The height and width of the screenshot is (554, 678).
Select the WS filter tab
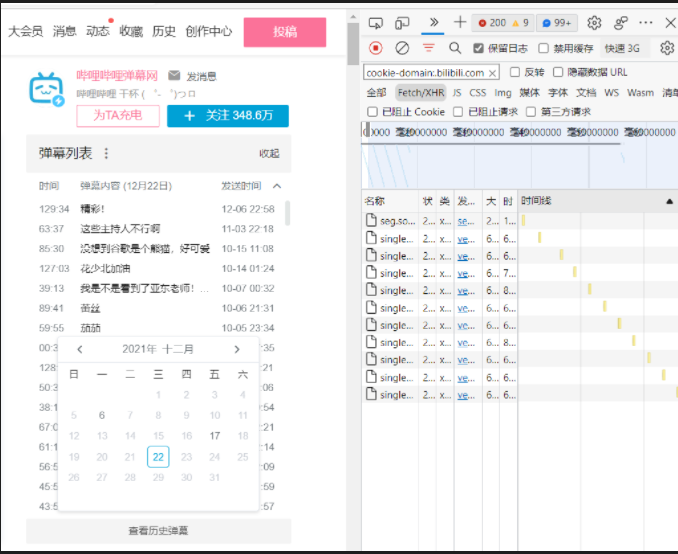point(611,93)
